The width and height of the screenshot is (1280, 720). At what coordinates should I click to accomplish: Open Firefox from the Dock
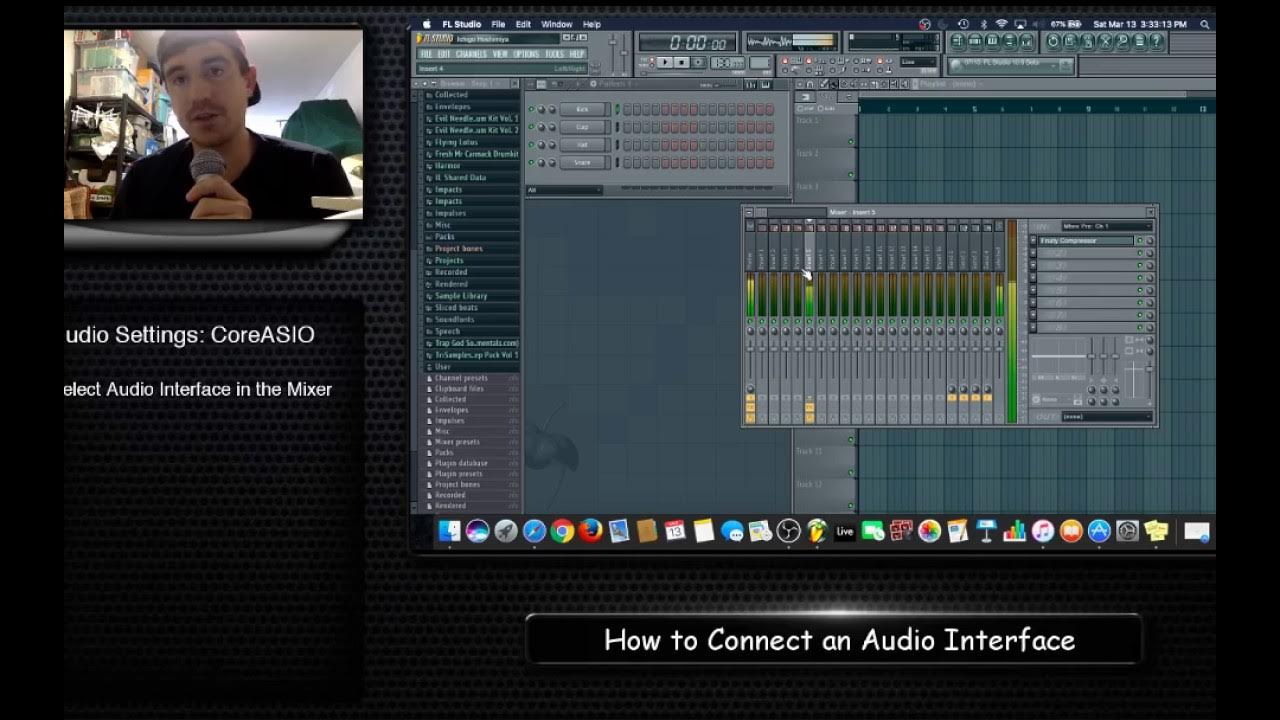tap(590, 532)
